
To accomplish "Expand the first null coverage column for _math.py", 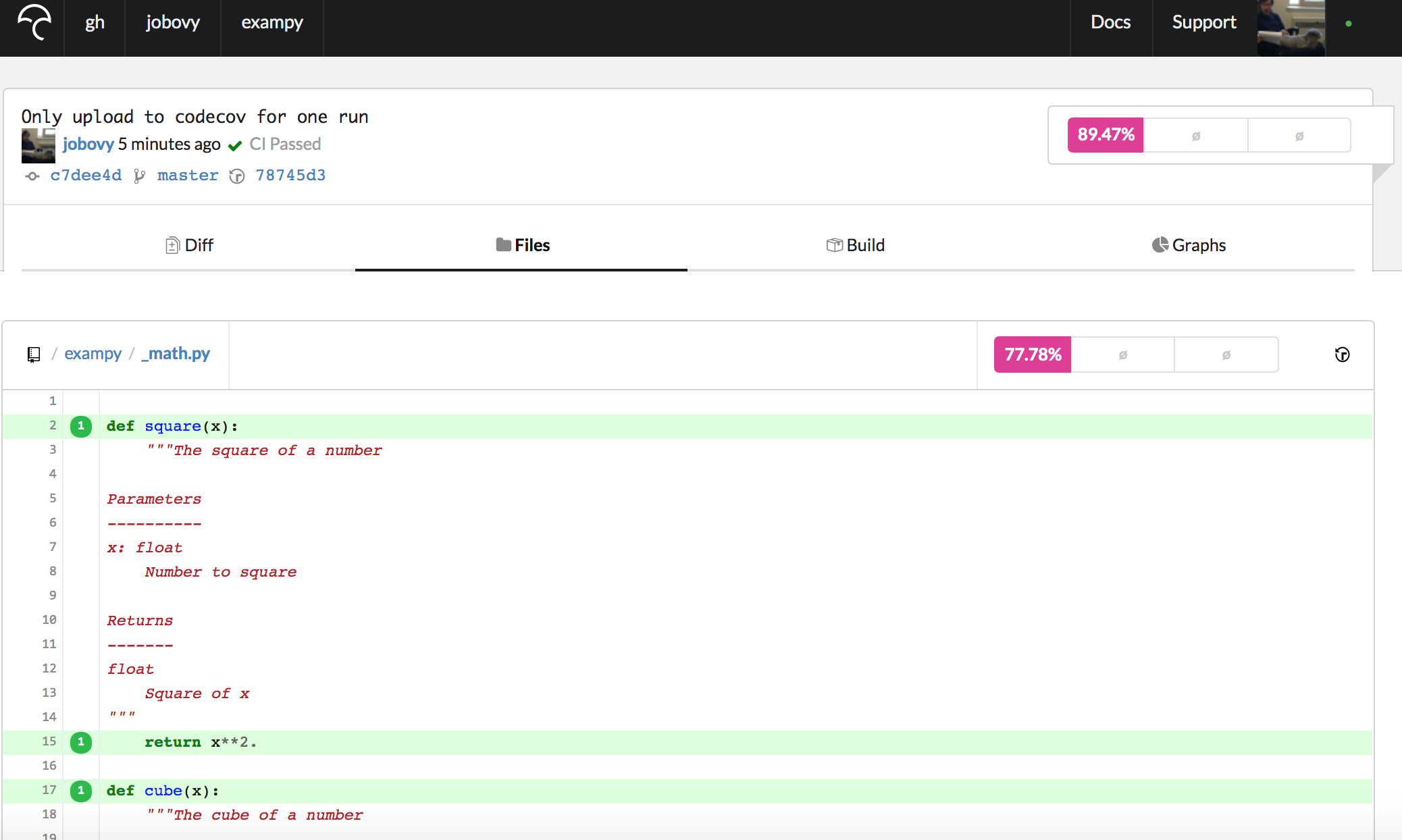I will pyautogui.click(x=1122, y=353).
